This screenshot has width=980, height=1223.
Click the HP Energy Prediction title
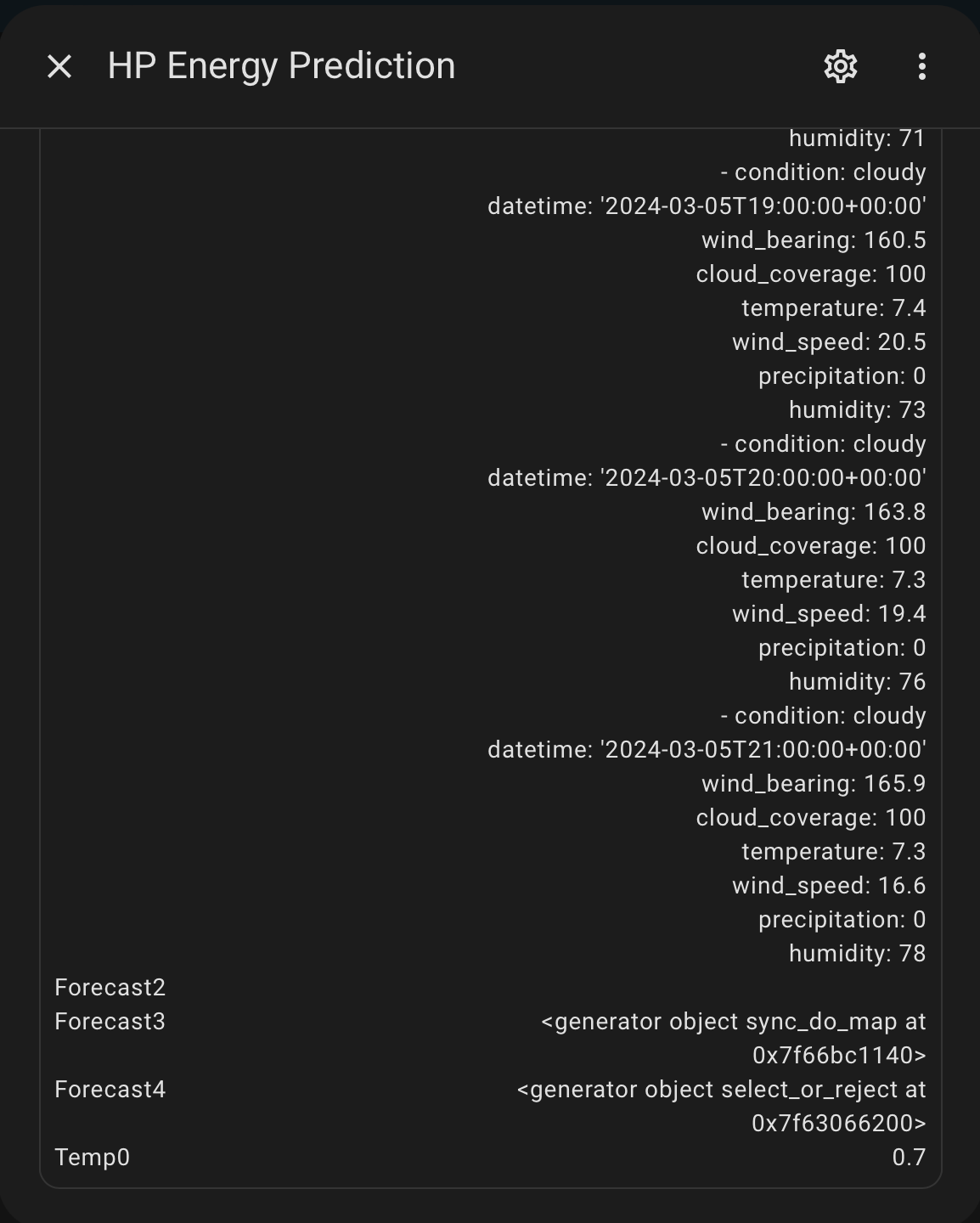(x=281, y=66)
